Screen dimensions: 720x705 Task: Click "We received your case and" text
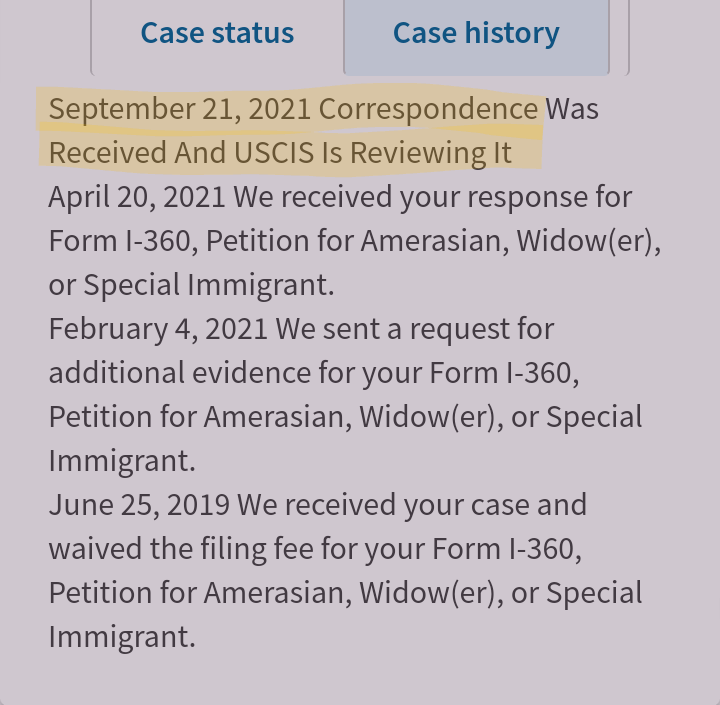pos(411,504)
